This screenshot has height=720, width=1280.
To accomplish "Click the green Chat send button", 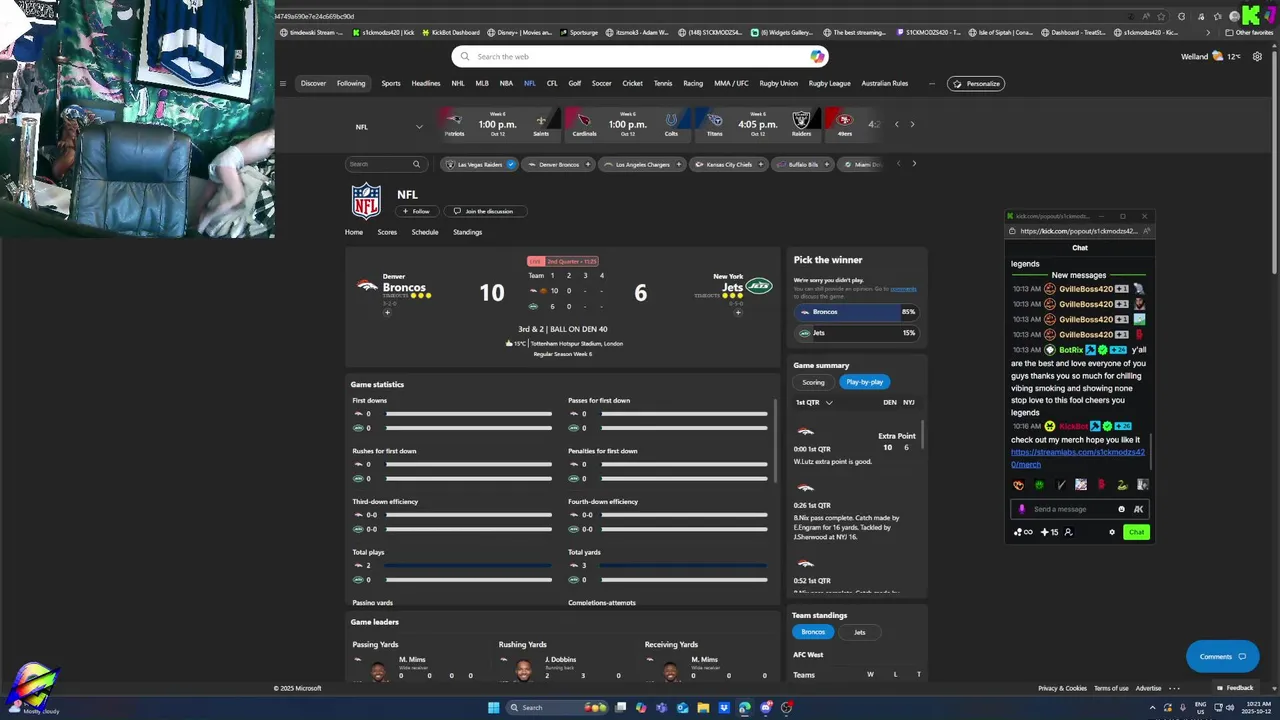I will [1136, 532].
